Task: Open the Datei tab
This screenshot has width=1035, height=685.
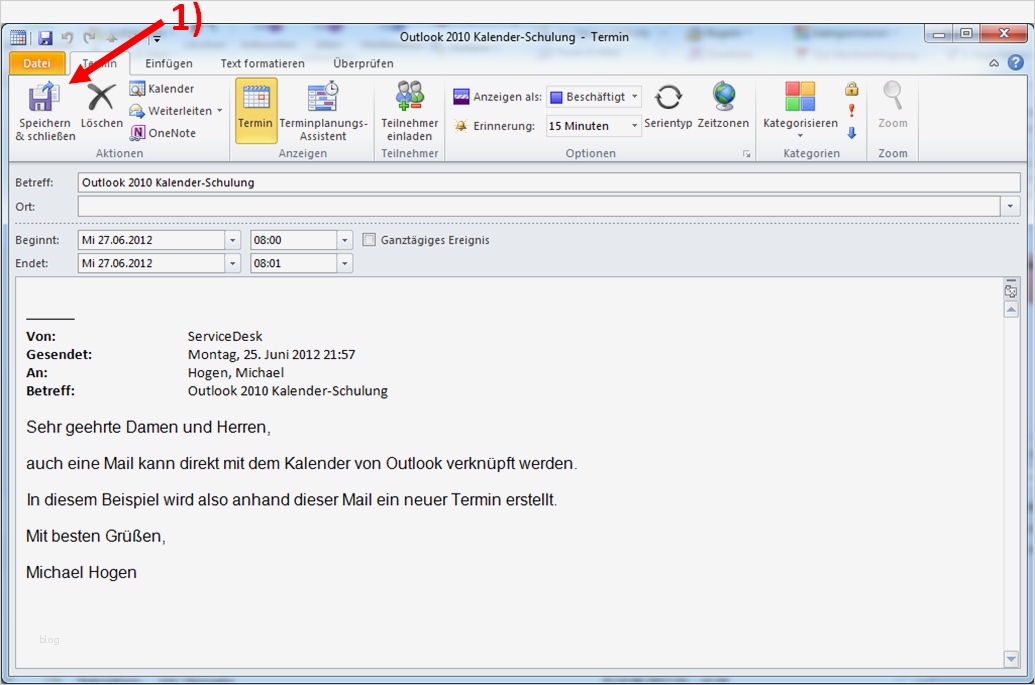Action: click(37, 63)
